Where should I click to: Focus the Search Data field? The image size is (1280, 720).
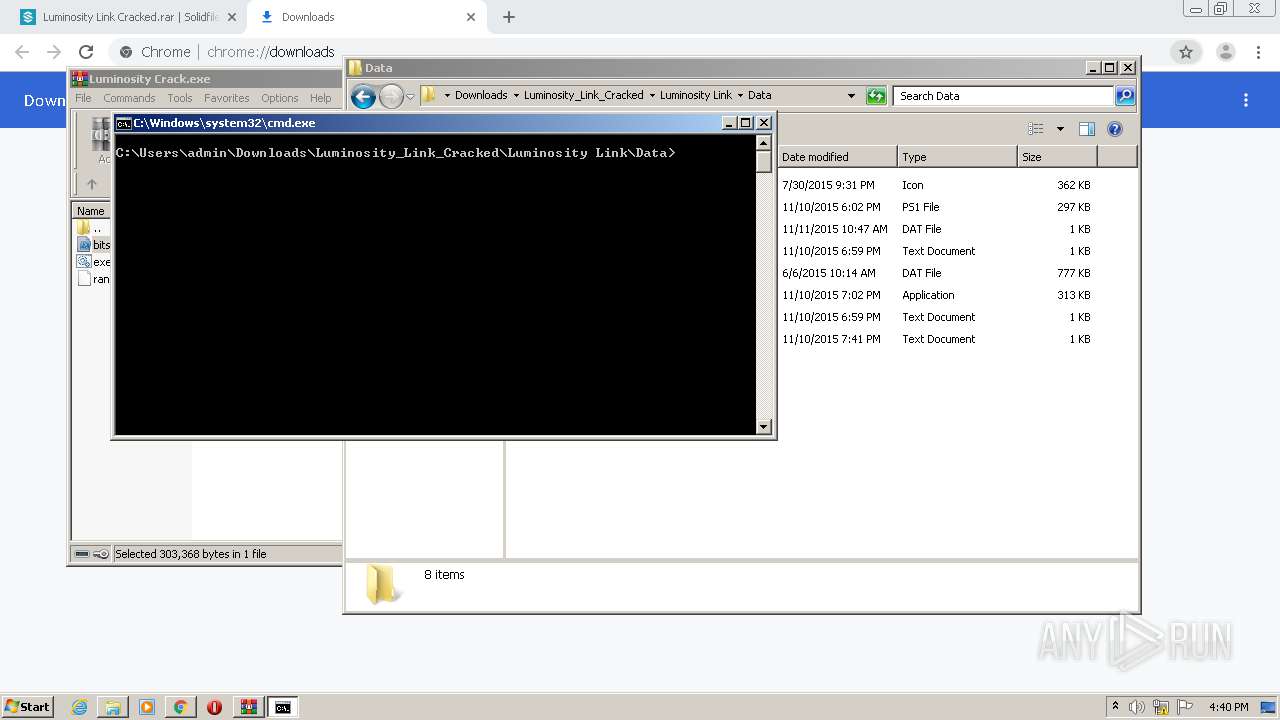click(x=1003, y=96)
